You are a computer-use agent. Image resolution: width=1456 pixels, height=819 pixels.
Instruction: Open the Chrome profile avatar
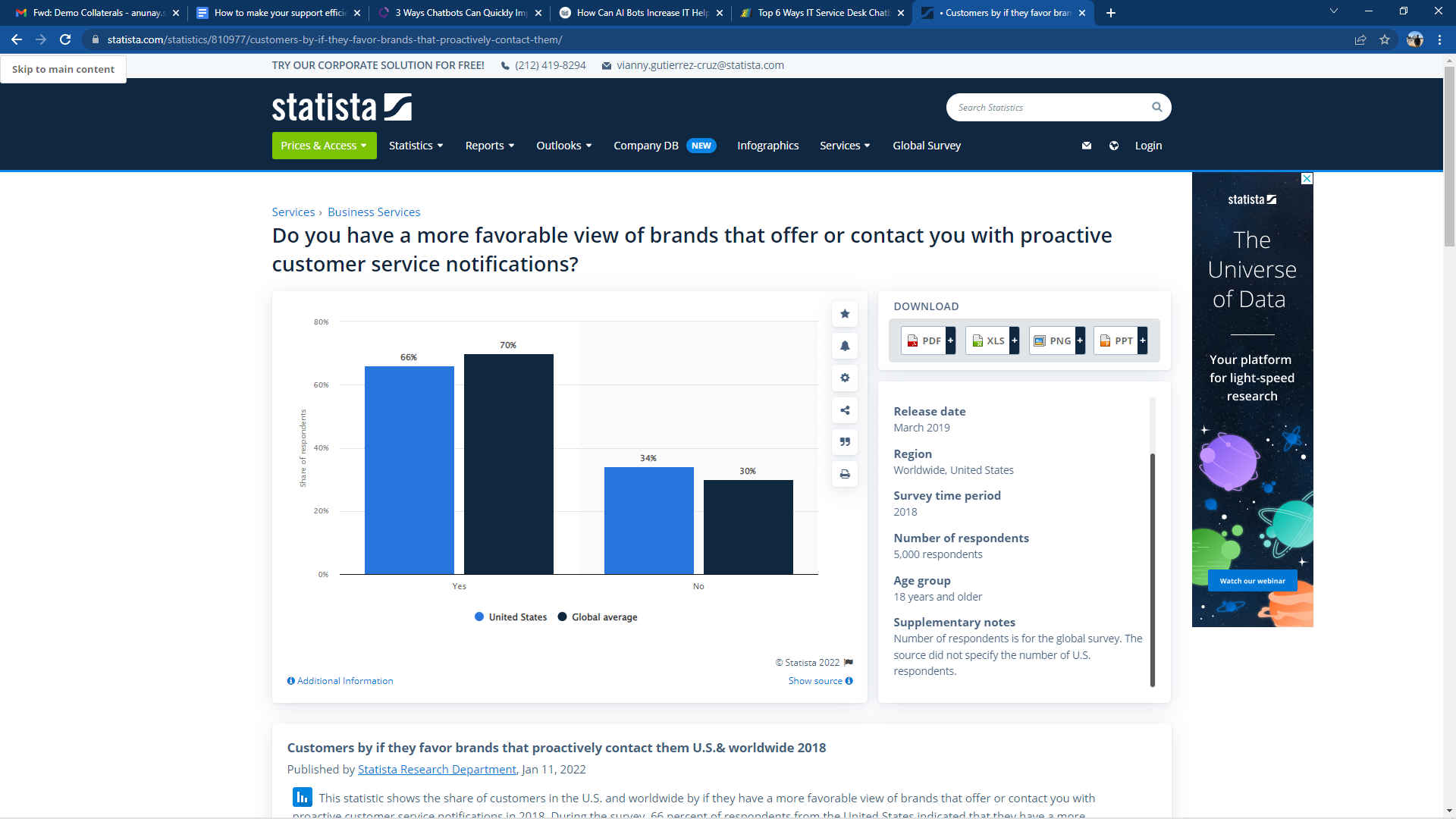coord(1415,39)
